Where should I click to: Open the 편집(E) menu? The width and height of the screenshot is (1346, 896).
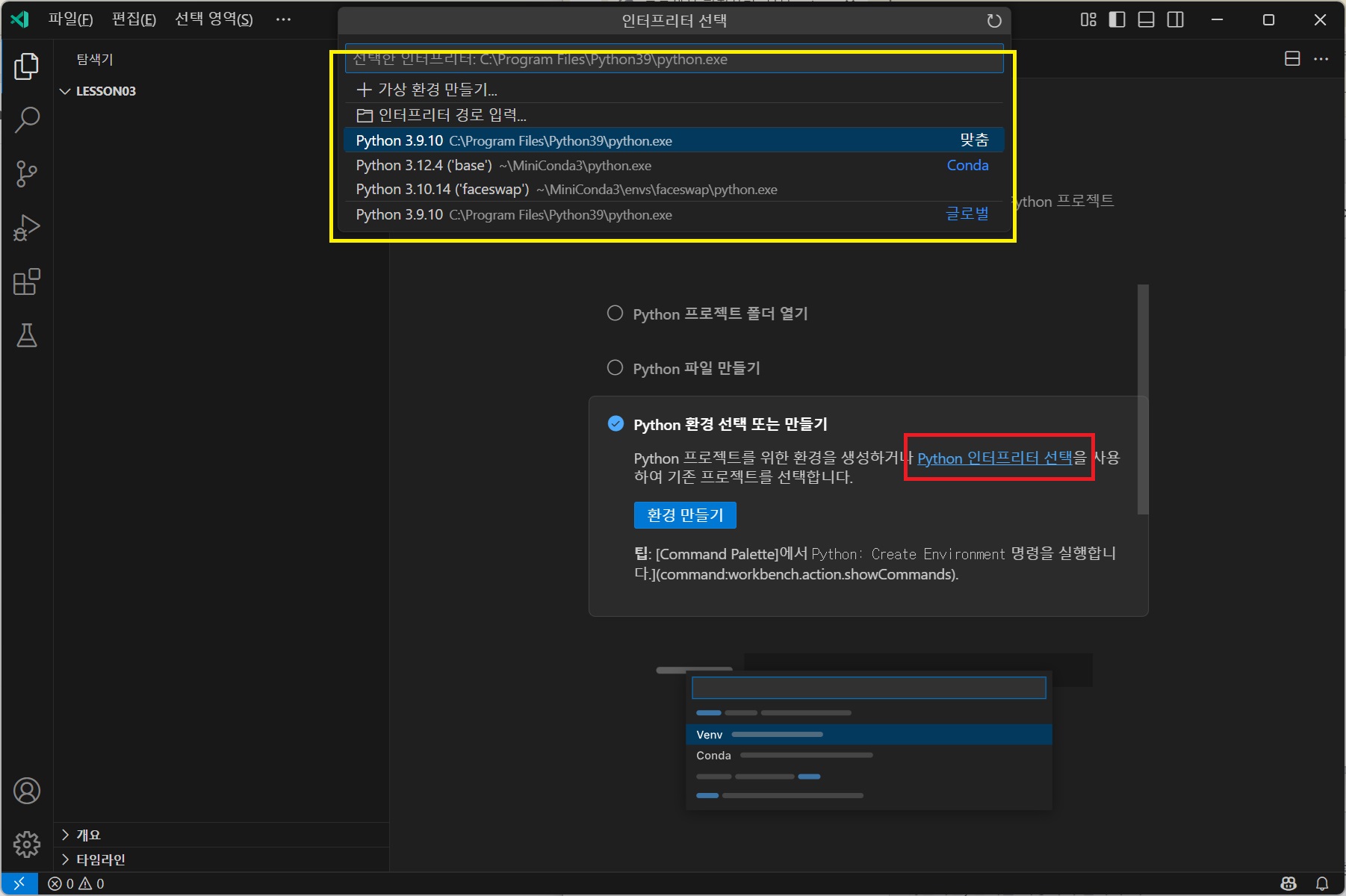point(134,19)
